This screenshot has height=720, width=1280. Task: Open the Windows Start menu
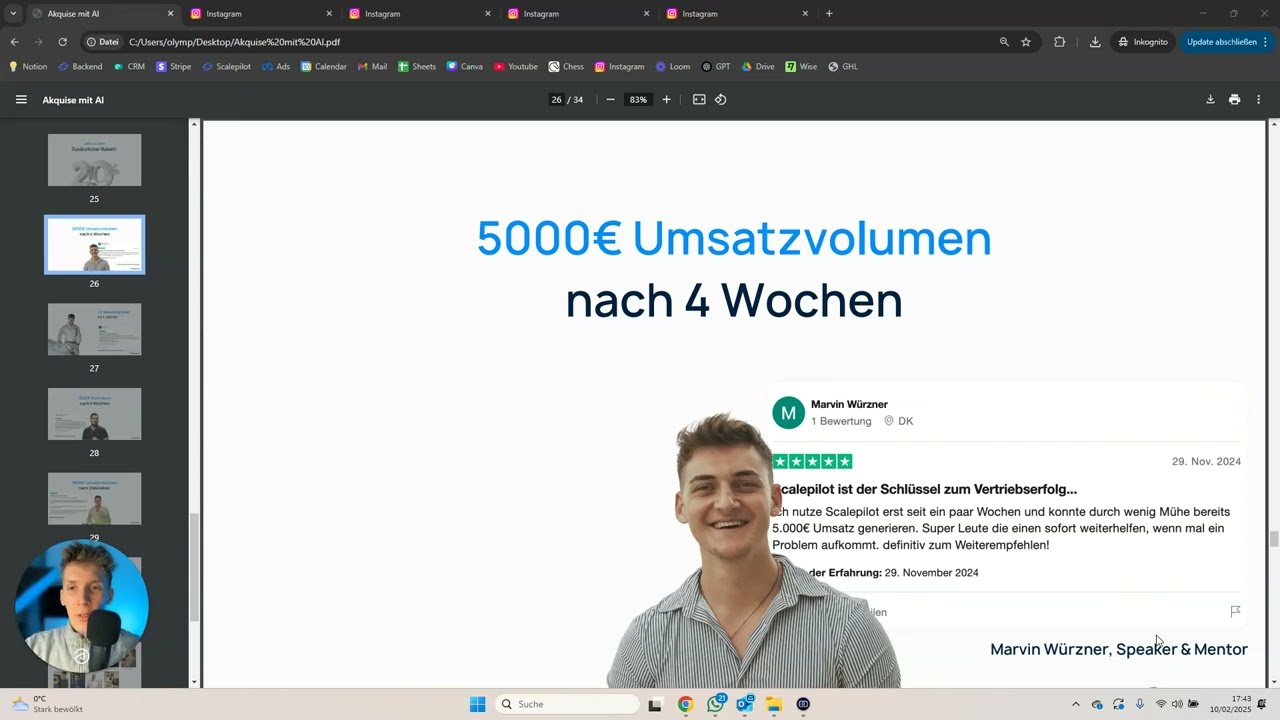[x=478, y=704]
